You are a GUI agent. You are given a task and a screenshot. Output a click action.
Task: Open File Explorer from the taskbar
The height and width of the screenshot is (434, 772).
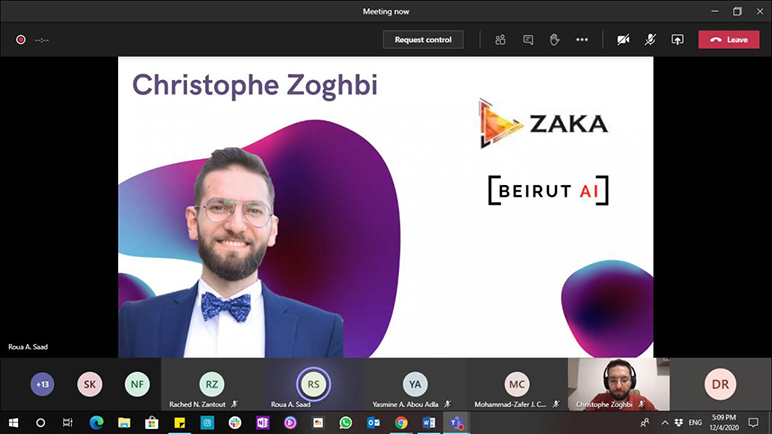(124, 423)
